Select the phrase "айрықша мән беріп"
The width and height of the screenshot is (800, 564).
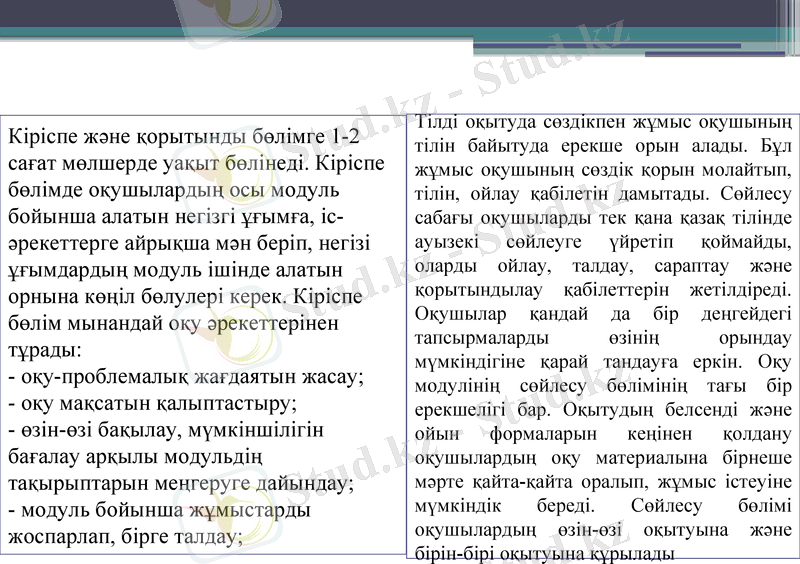[218, 243]
